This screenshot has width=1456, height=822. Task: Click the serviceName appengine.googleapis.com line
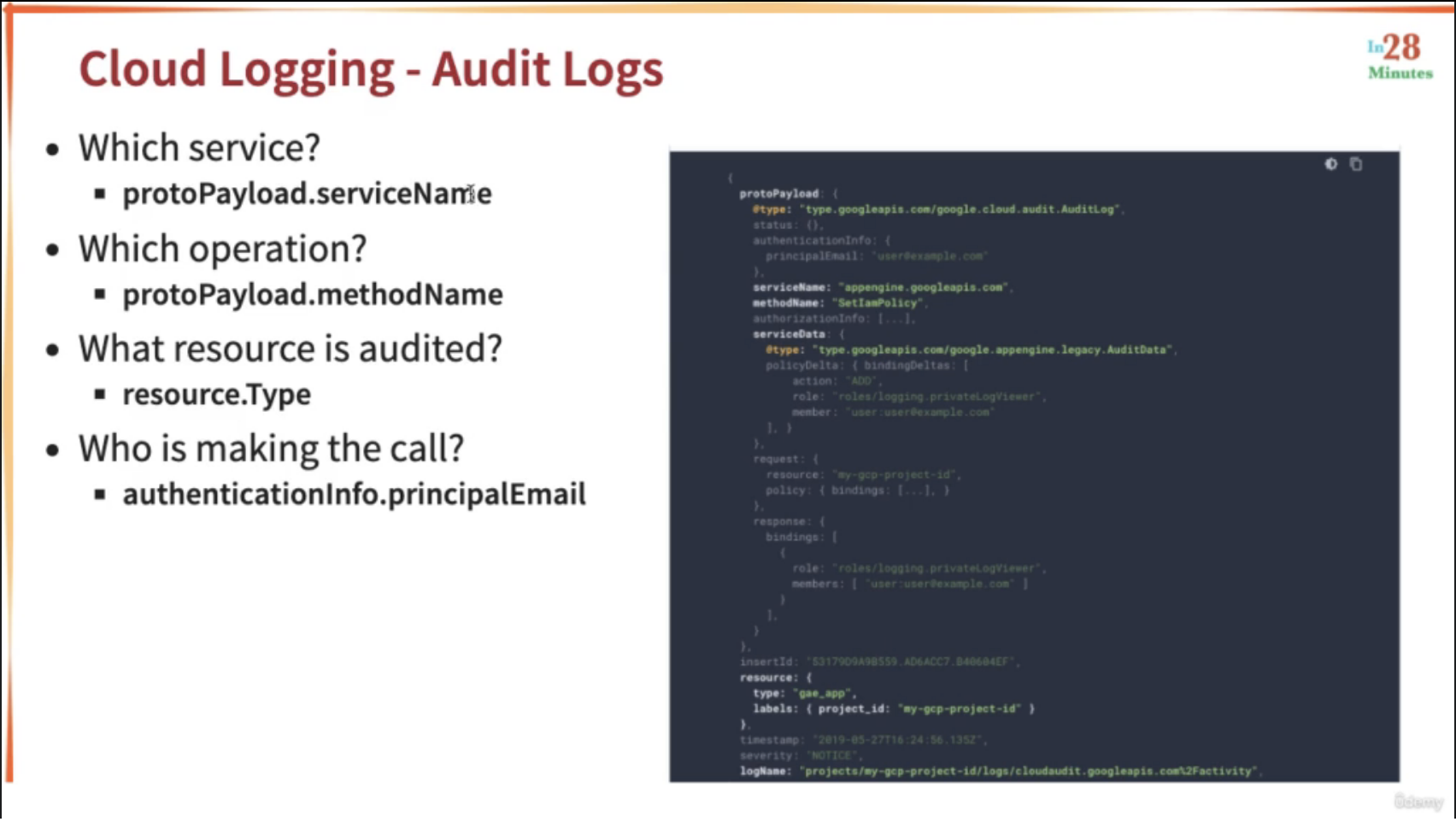pos(882,288)
